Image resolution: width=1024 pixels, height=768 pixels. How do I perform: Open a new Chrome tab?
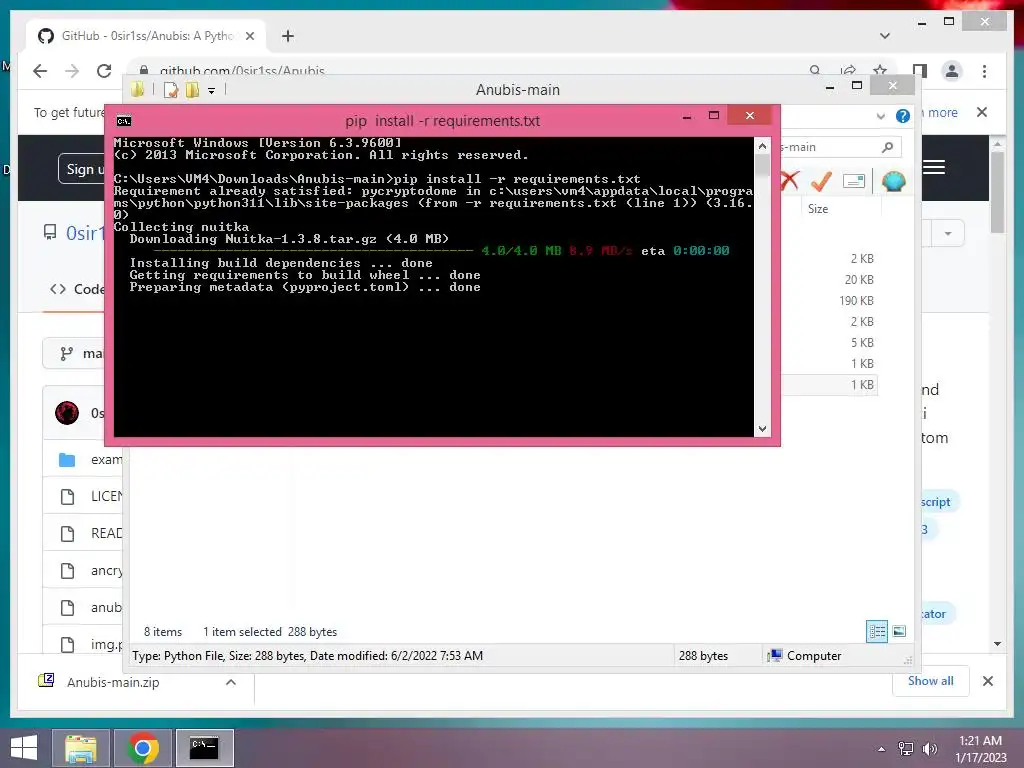(288, 36)
